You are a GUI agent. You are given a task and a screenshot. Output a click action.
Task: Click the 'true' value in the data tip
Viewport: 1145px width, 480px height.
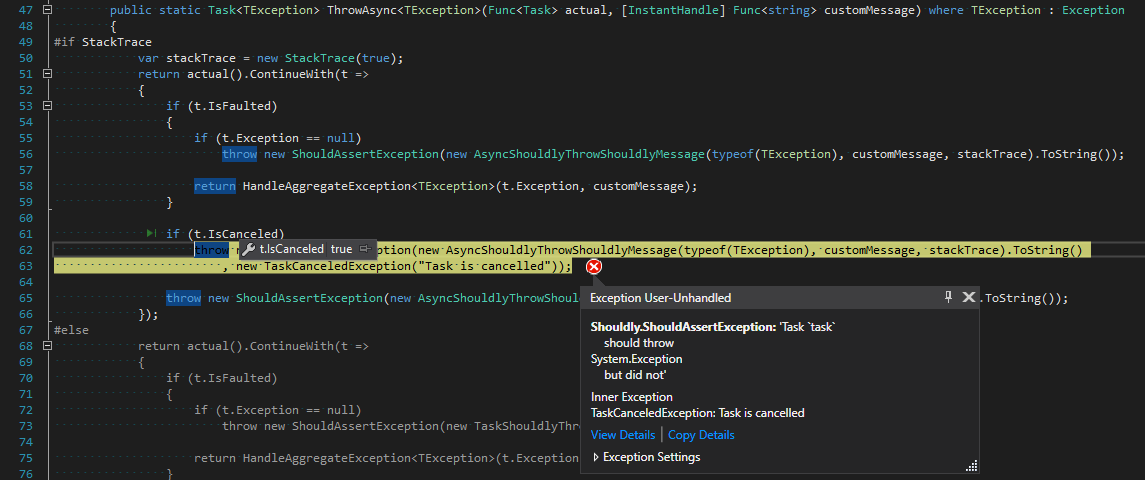[x=341, y=249]
